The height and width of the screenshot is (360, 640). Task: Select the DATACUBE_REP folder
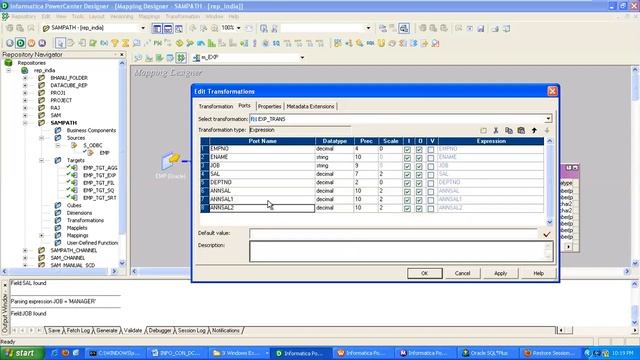click(x=69, y=85)
